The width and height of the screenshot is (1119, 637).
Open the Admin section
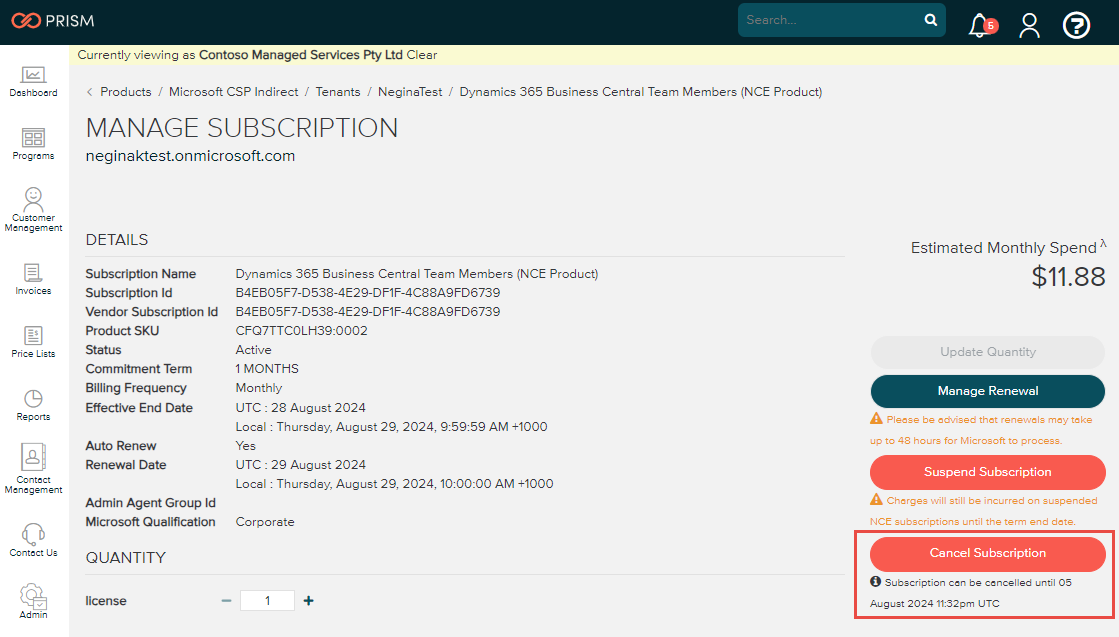(33, 601)
